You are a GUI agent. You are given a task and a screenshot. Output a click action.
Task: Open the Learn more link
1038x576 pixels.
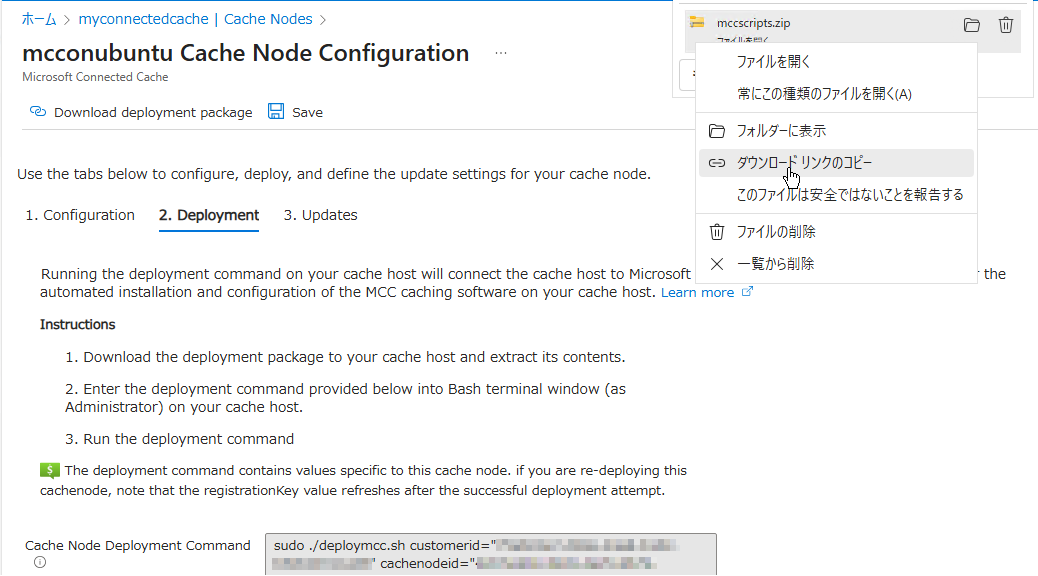[x=697, y=292]
